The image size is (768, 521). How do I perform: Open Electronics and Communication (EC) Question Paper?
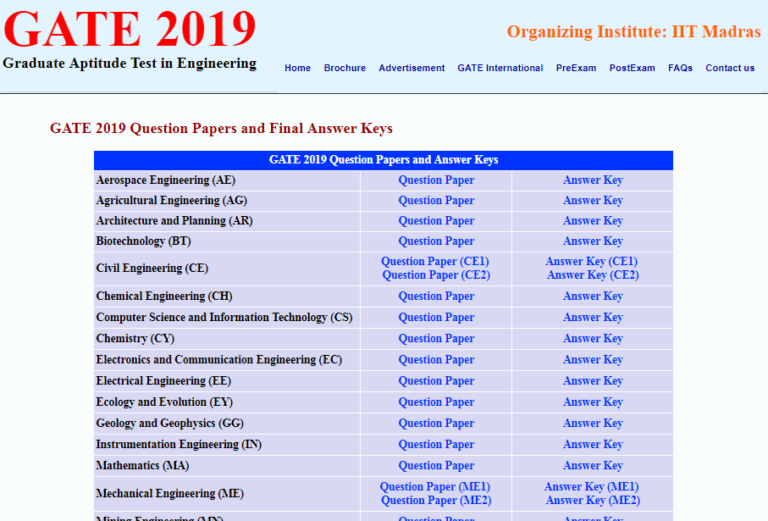click(x=436, y=360)
